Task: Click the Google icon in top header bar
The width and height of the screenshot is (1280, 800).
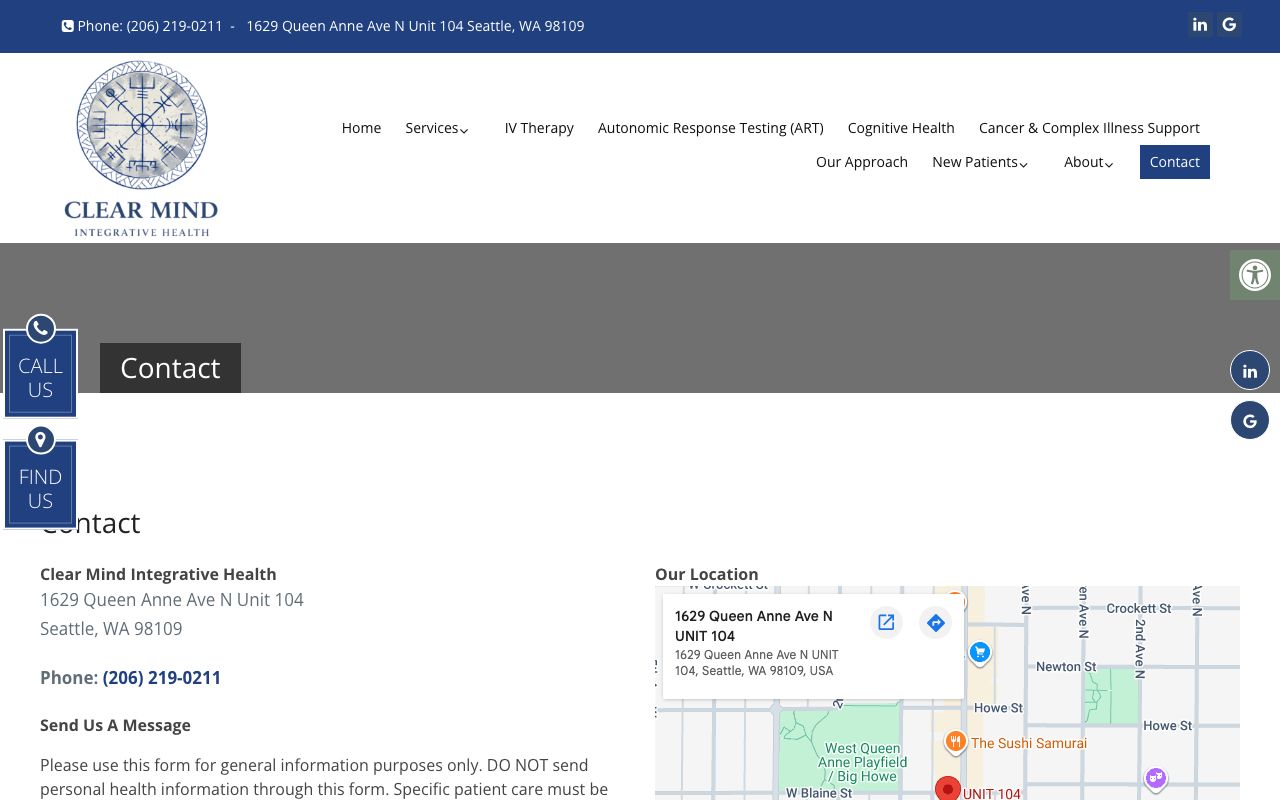Action: tap(1230, 25)
